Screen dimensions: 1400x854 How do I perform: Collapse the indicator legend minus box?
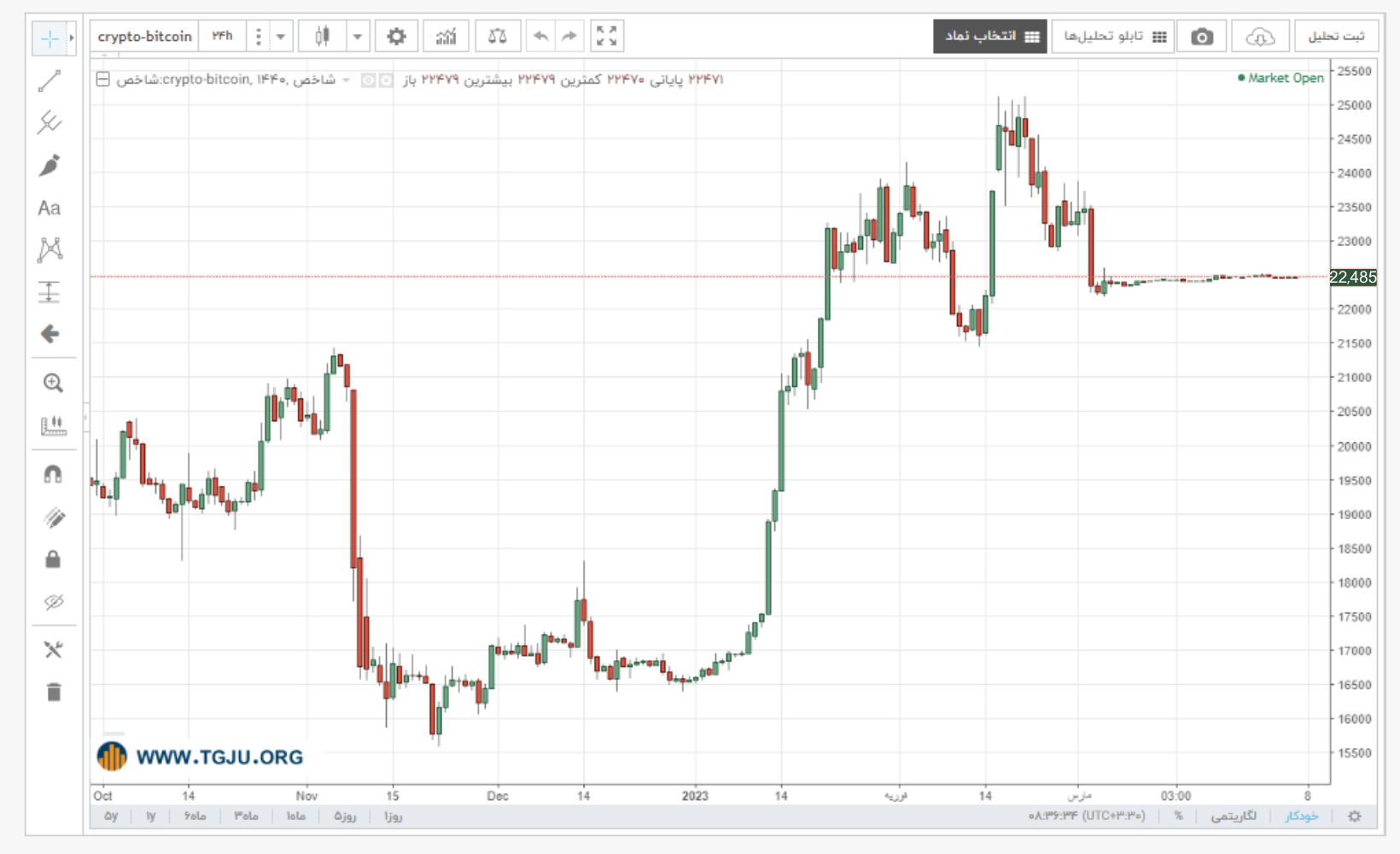[x=102, y=79]
